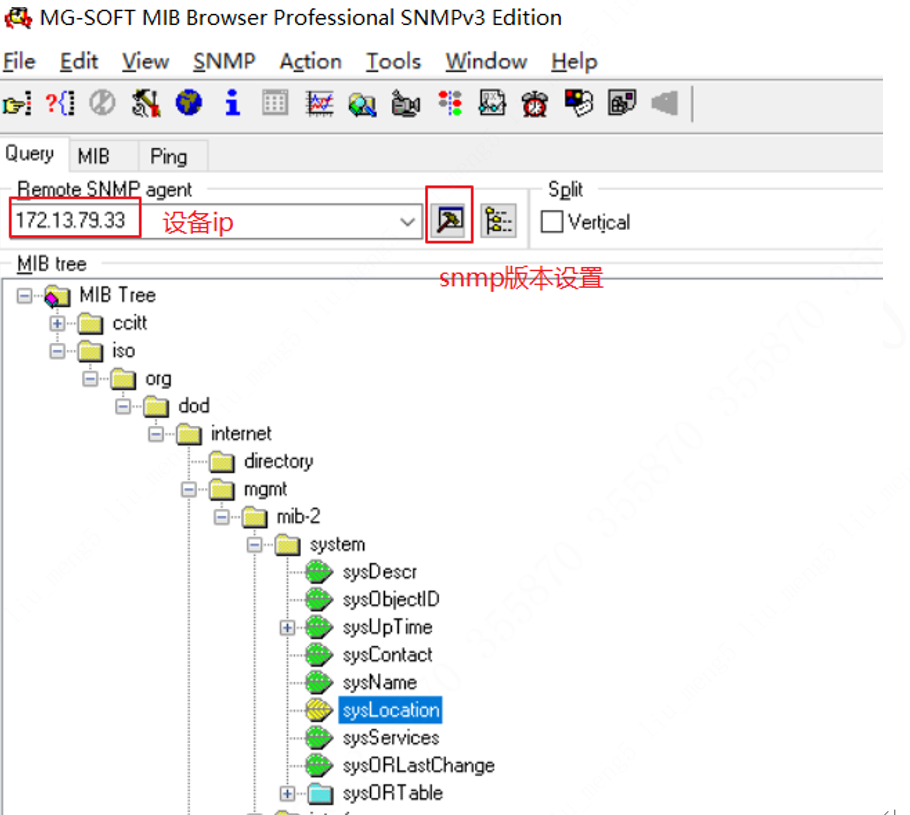The height and width of the screenshot is (815, 910).
Task: Click the red alarm clock toolbar icon
Action: pyautogui.click(x=535, y=104)
